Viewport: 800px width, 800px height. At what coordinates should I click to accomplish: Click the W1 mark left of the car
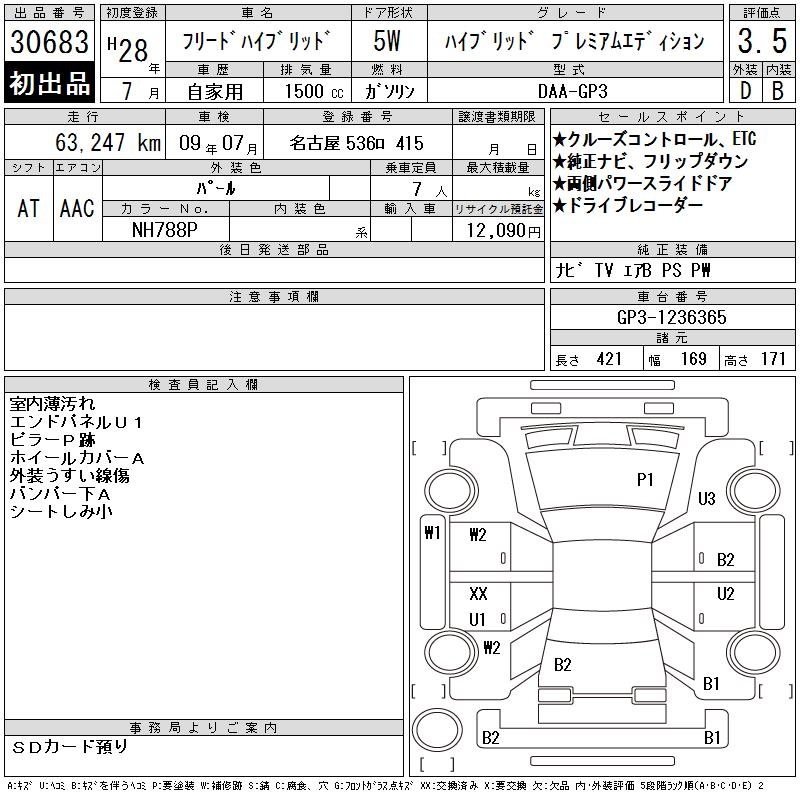[432, 533]
